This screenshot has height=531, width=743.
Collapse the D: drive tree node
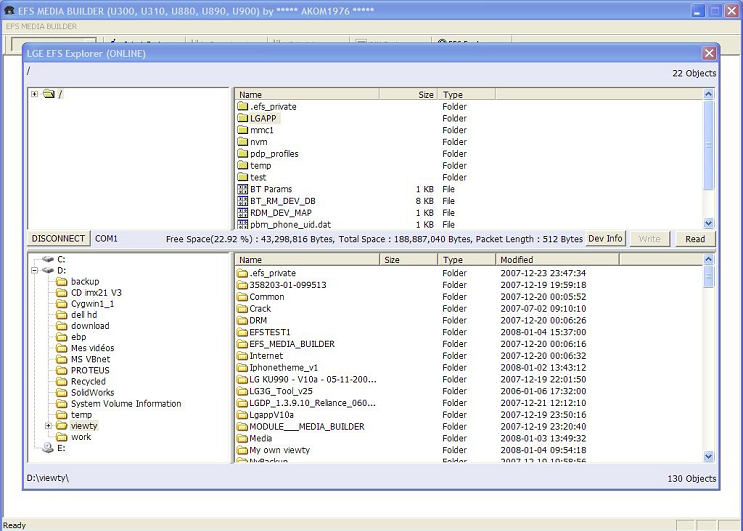(35, 270)
